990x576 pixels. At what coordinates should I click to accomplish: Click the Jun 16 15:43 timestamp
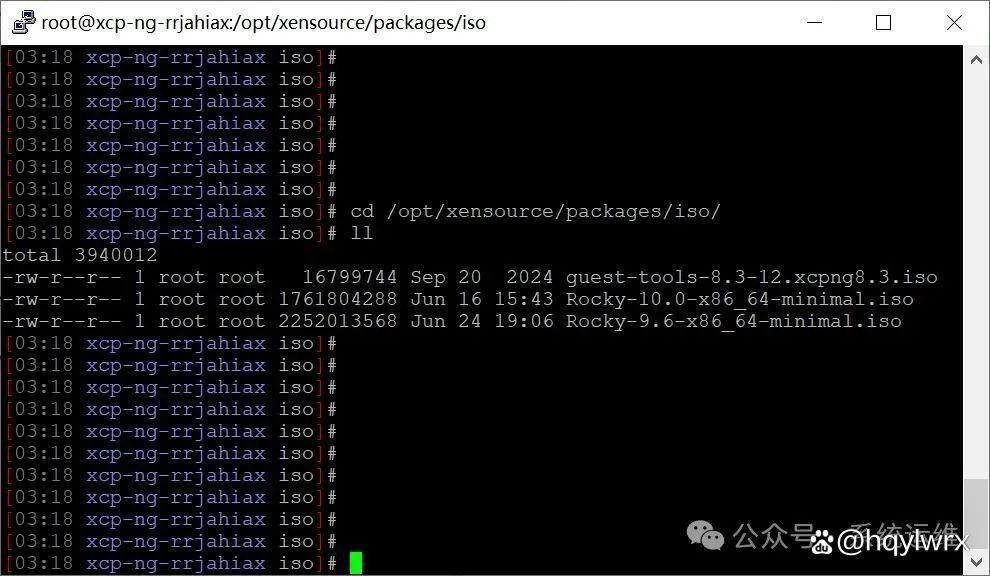(482, 299)
